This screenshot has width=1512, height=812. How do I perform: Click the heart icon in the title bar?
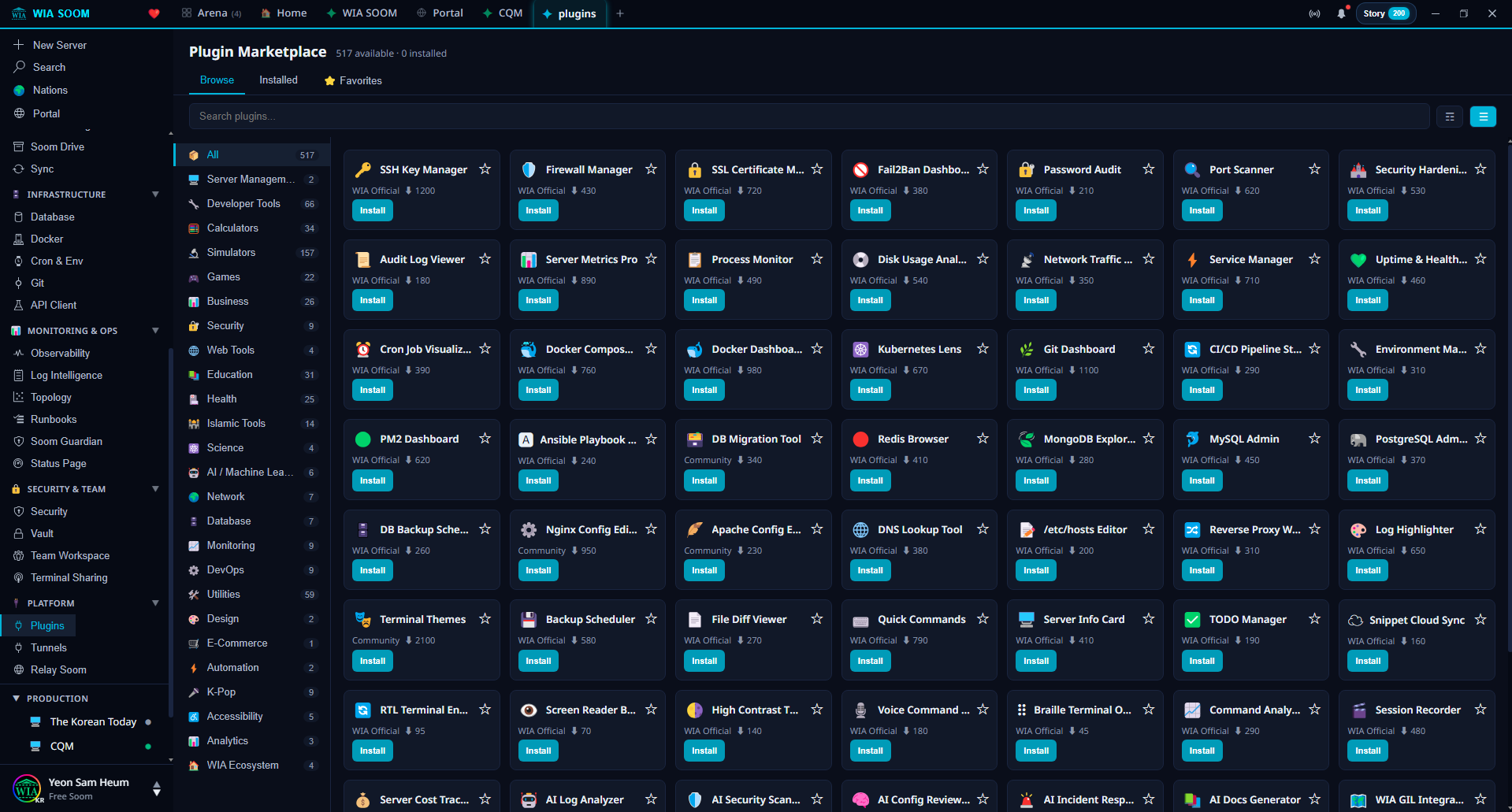(154, 13)
